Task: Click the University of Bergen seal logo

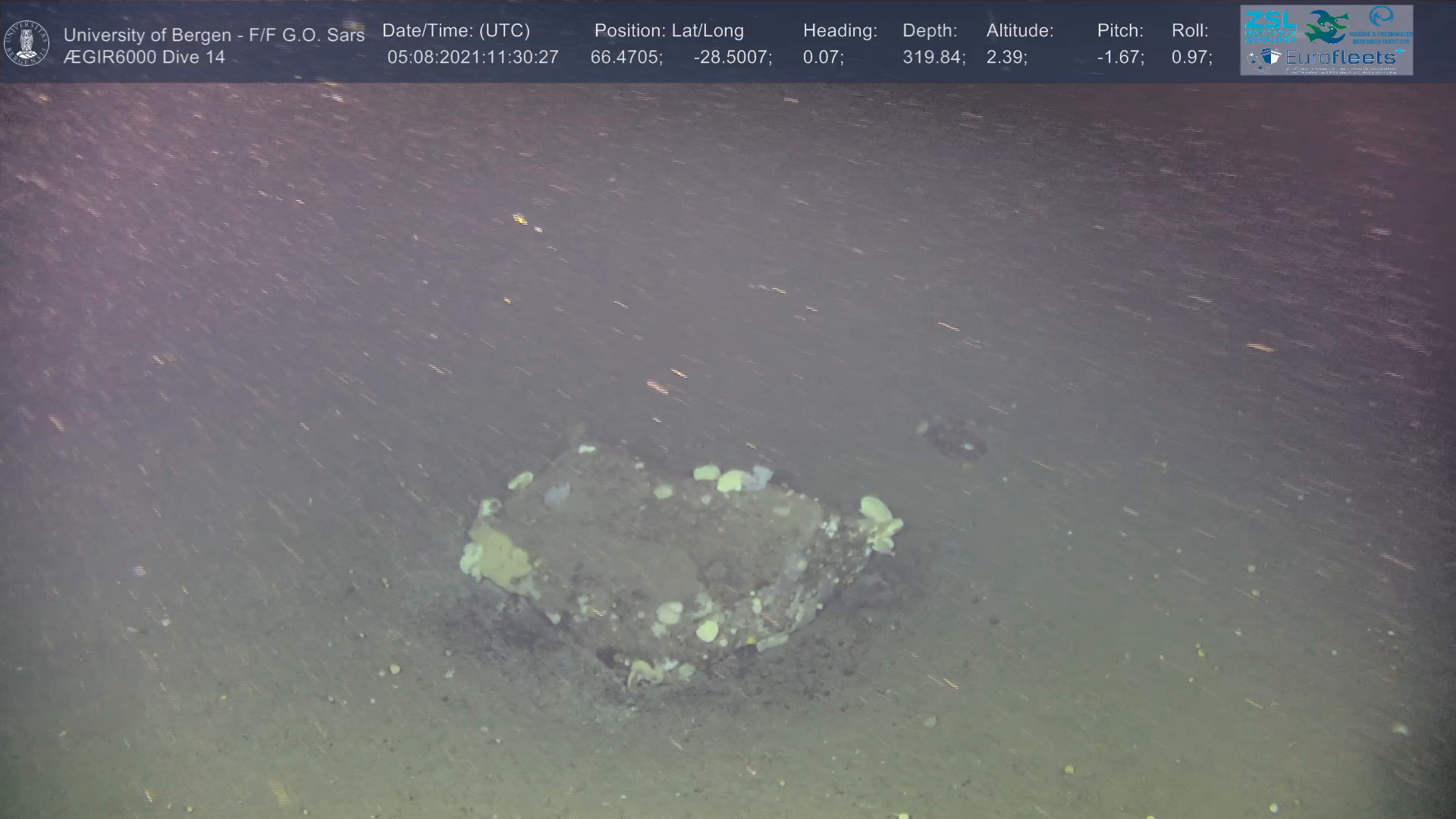Action: point(27,43)
